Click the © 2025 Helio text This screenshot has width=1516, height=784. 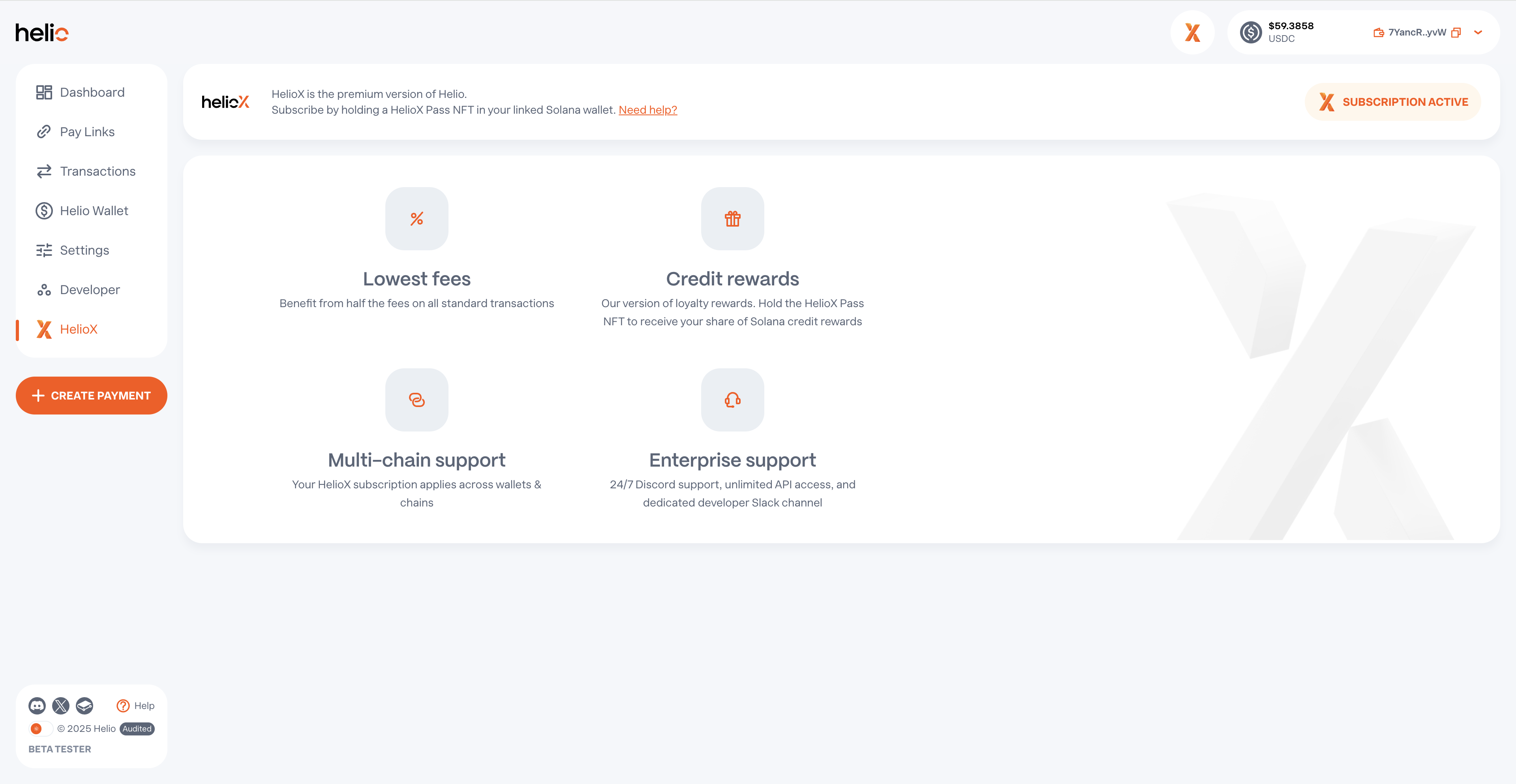[86, 729]
